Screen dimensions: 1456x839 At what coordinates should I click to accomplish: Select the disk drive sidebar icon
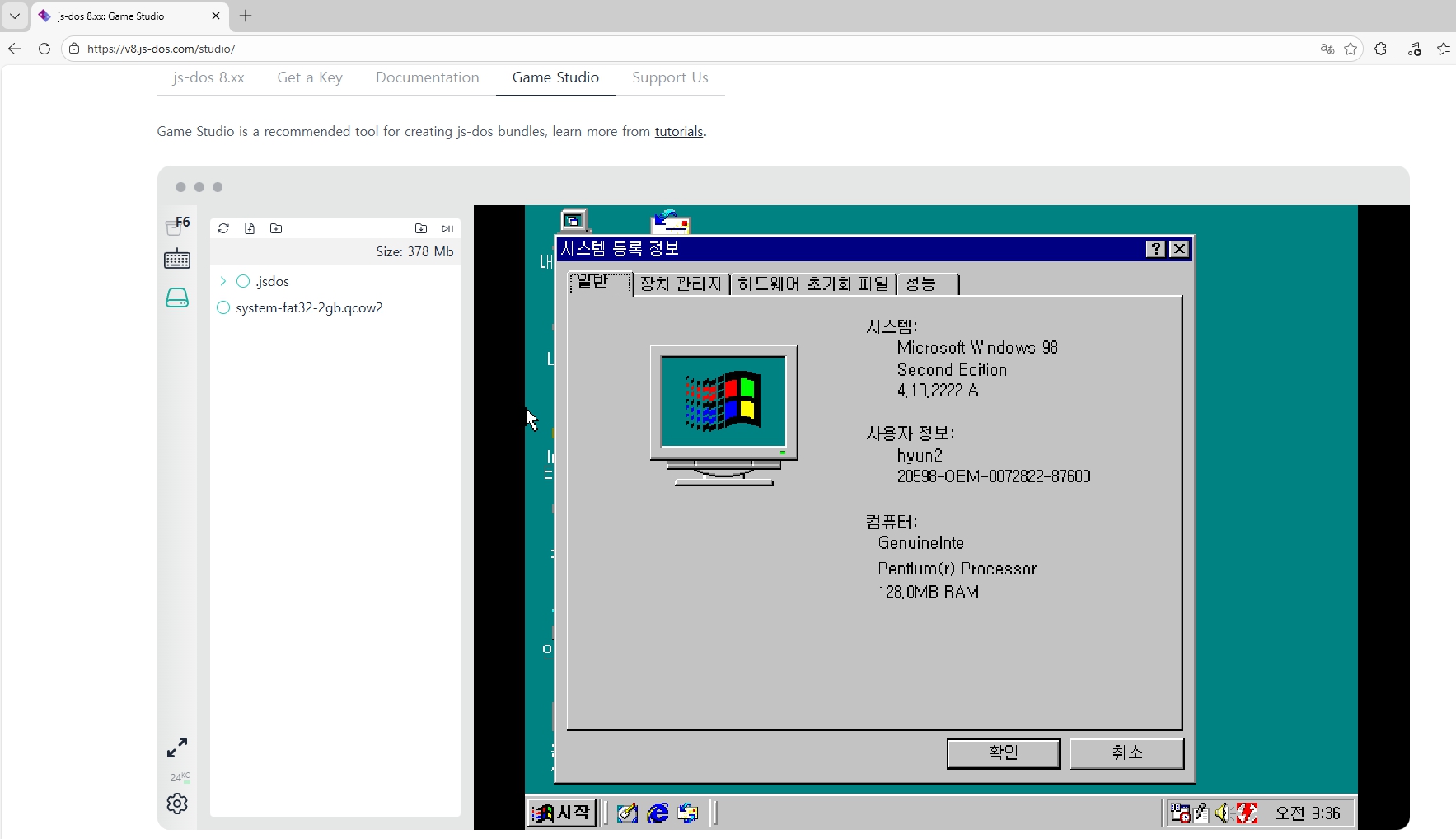click(x=177, y=298)
